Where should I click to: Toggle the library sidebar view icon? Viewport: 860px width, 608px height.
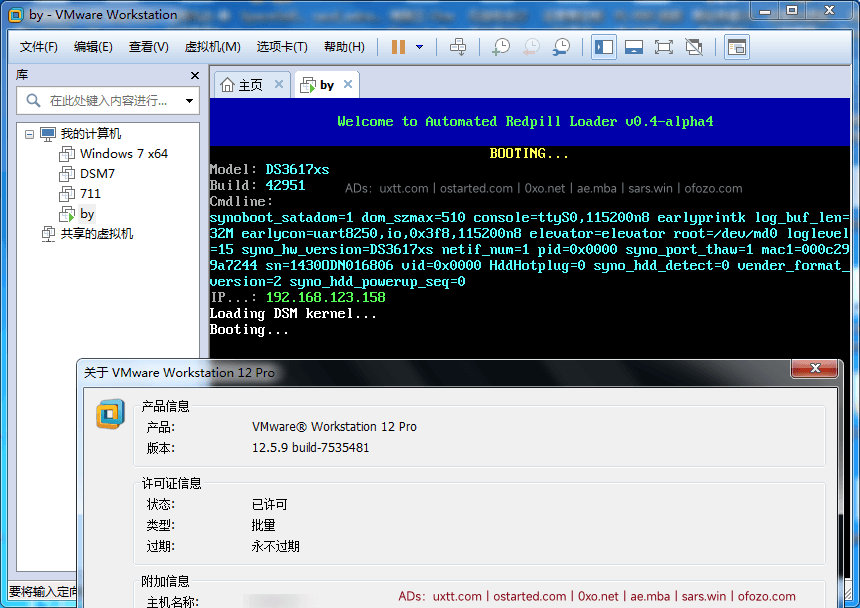pyautogui.click(x=604, y=47)
